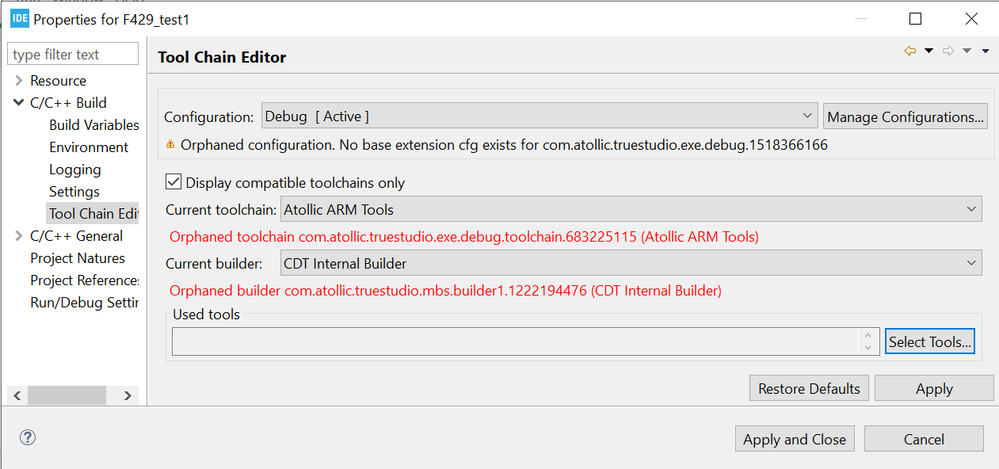This screenshot has width=999, height=469.
Task: Click the left scroll arrow in sidebar
Action: [17, 395]
